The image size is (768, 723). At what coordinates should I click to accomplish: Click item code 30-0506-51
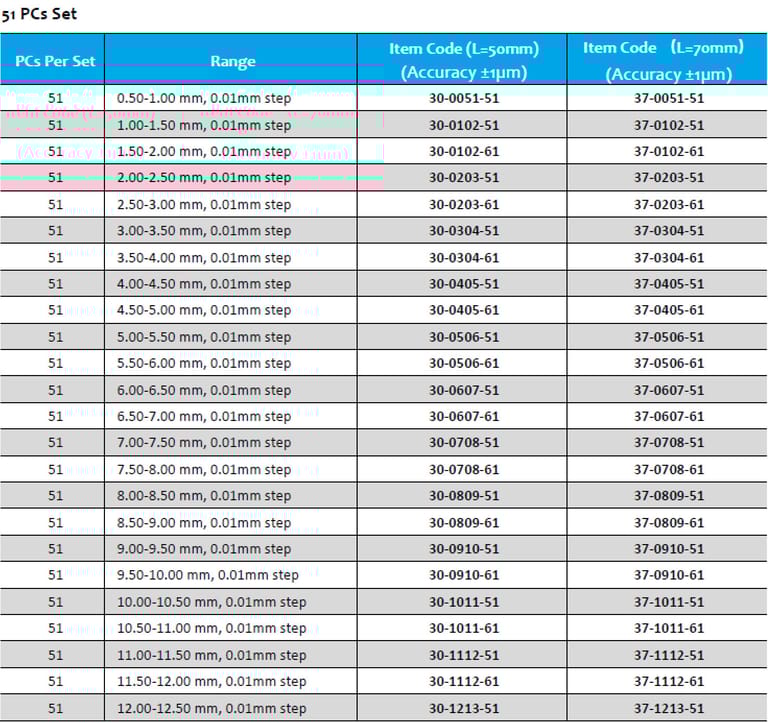click(x=464, y=337)
